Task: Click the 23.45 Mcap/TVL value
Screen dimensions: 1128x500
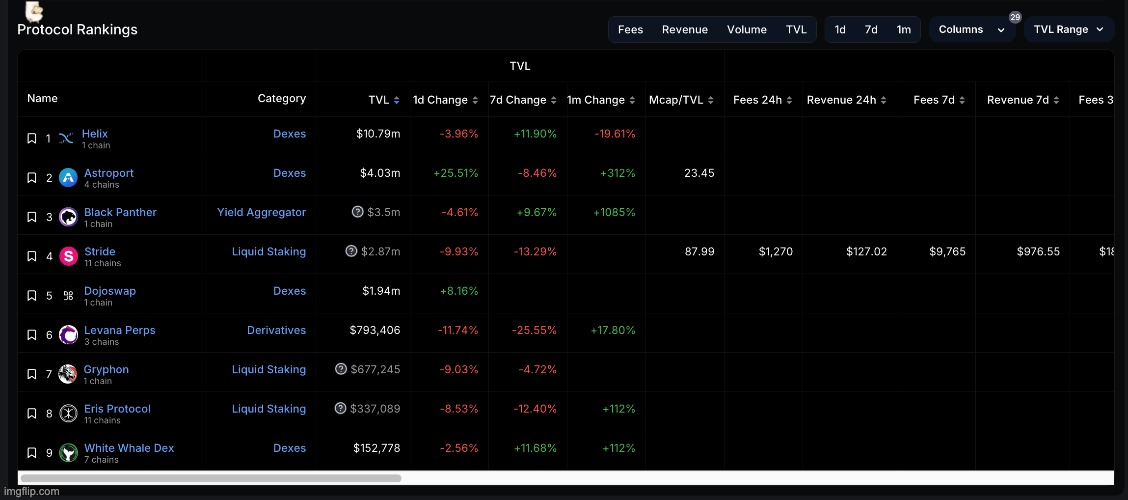Action: point(699,173)
